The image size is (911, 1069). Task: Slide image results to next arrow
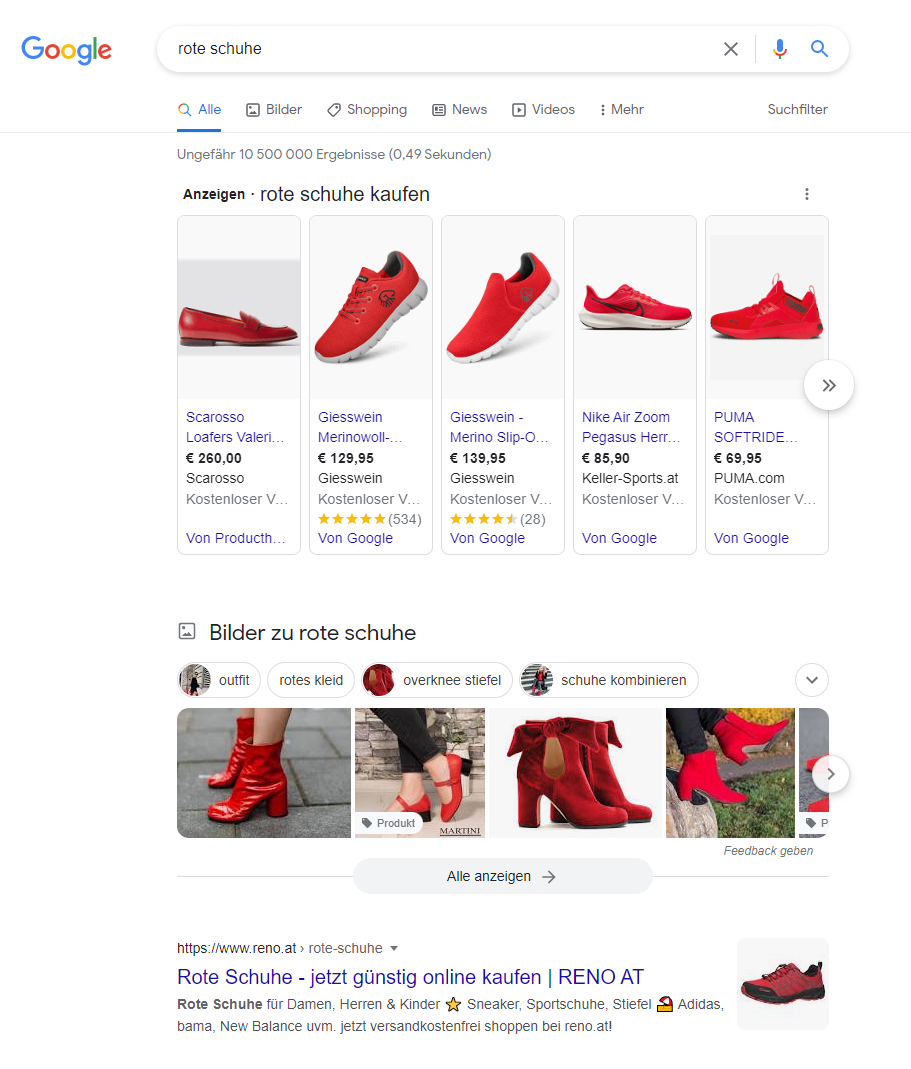coord(831,774)
